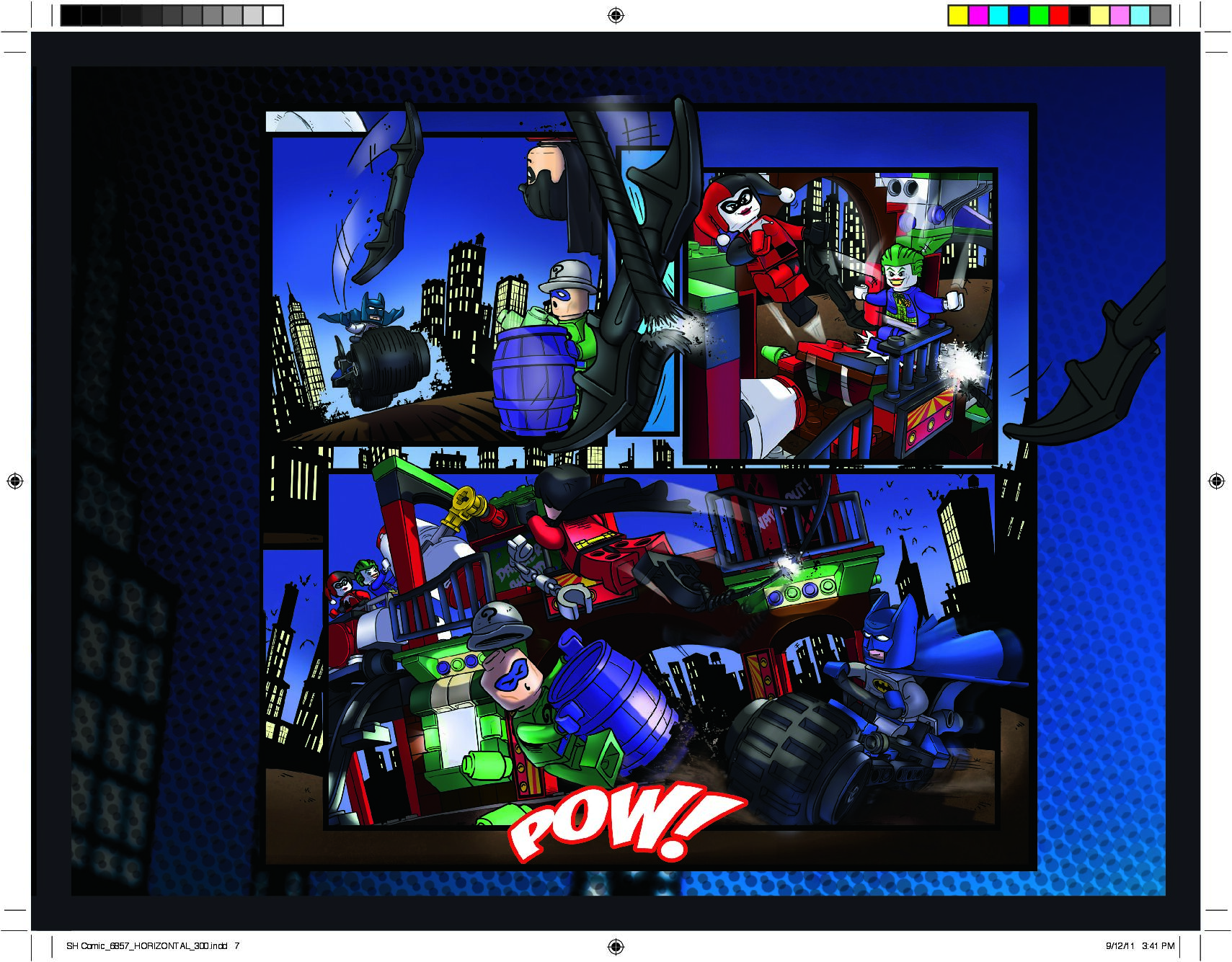Viewport: 1232px width, 962px height.
Task: Click the gray swatch ending the color bar
Action: (1160, 16)
